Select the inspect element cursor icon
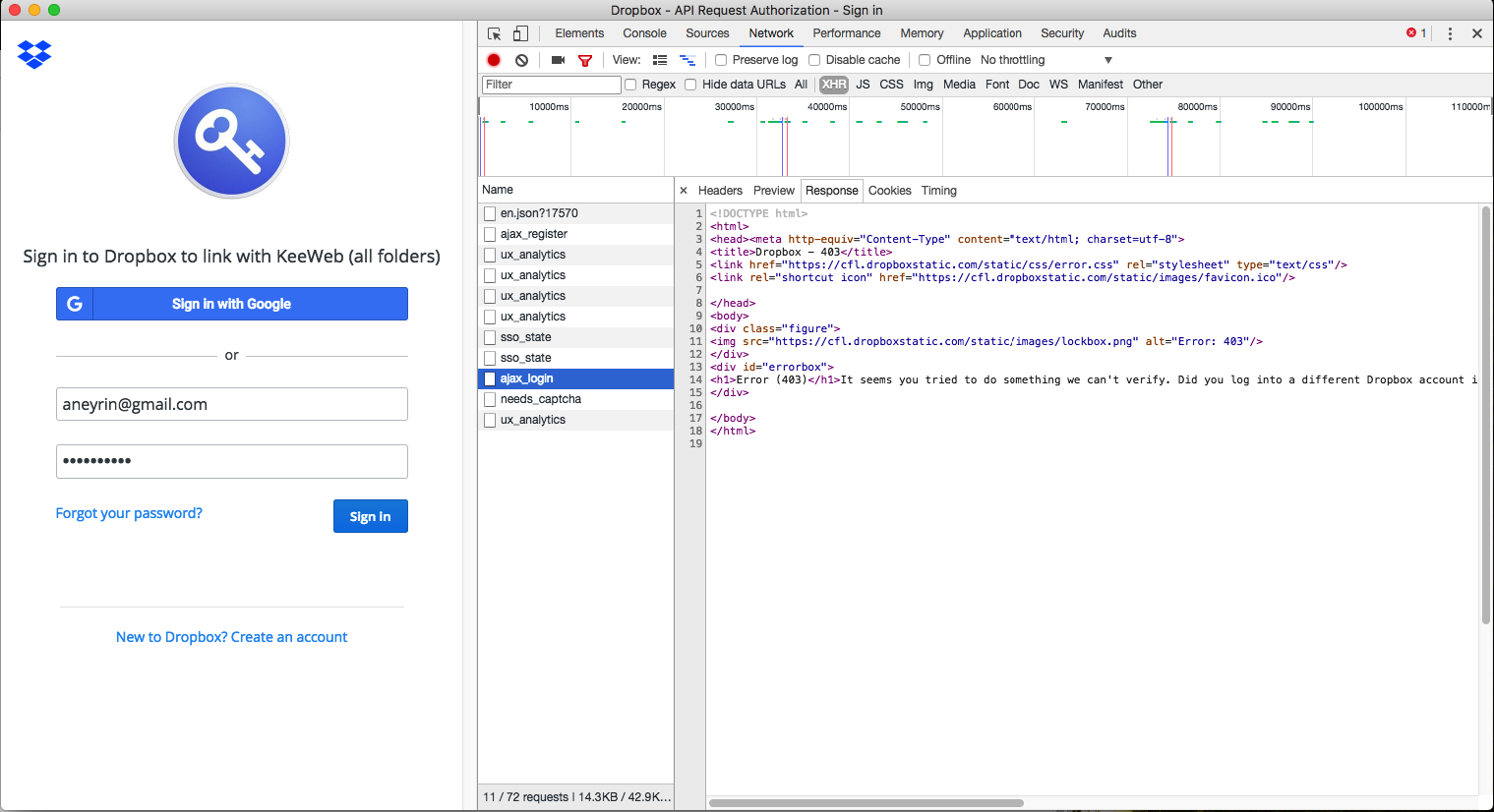 (x=493, y=32)
